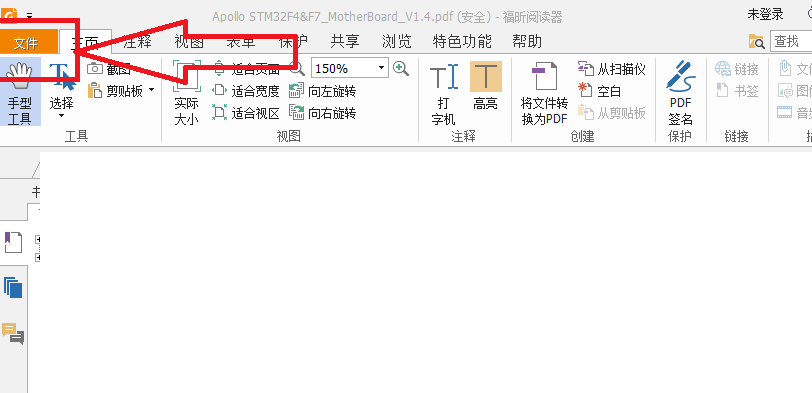Click the find folder search icon

tap(757, 41)
